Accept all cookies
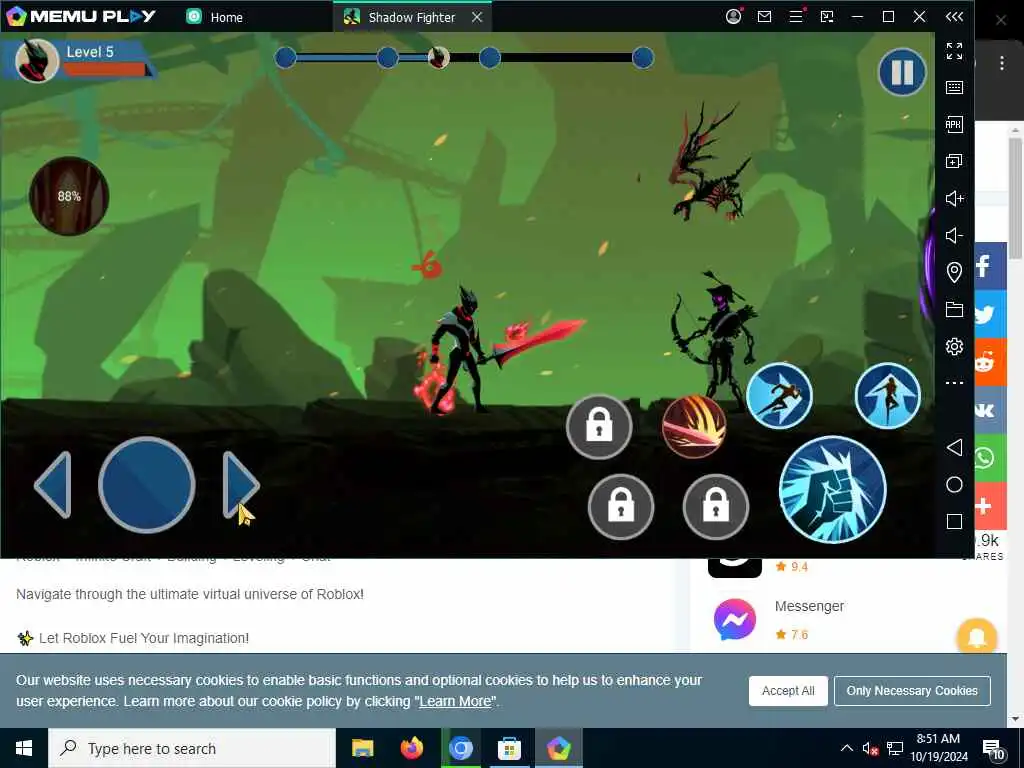 (x=788, y=691)
